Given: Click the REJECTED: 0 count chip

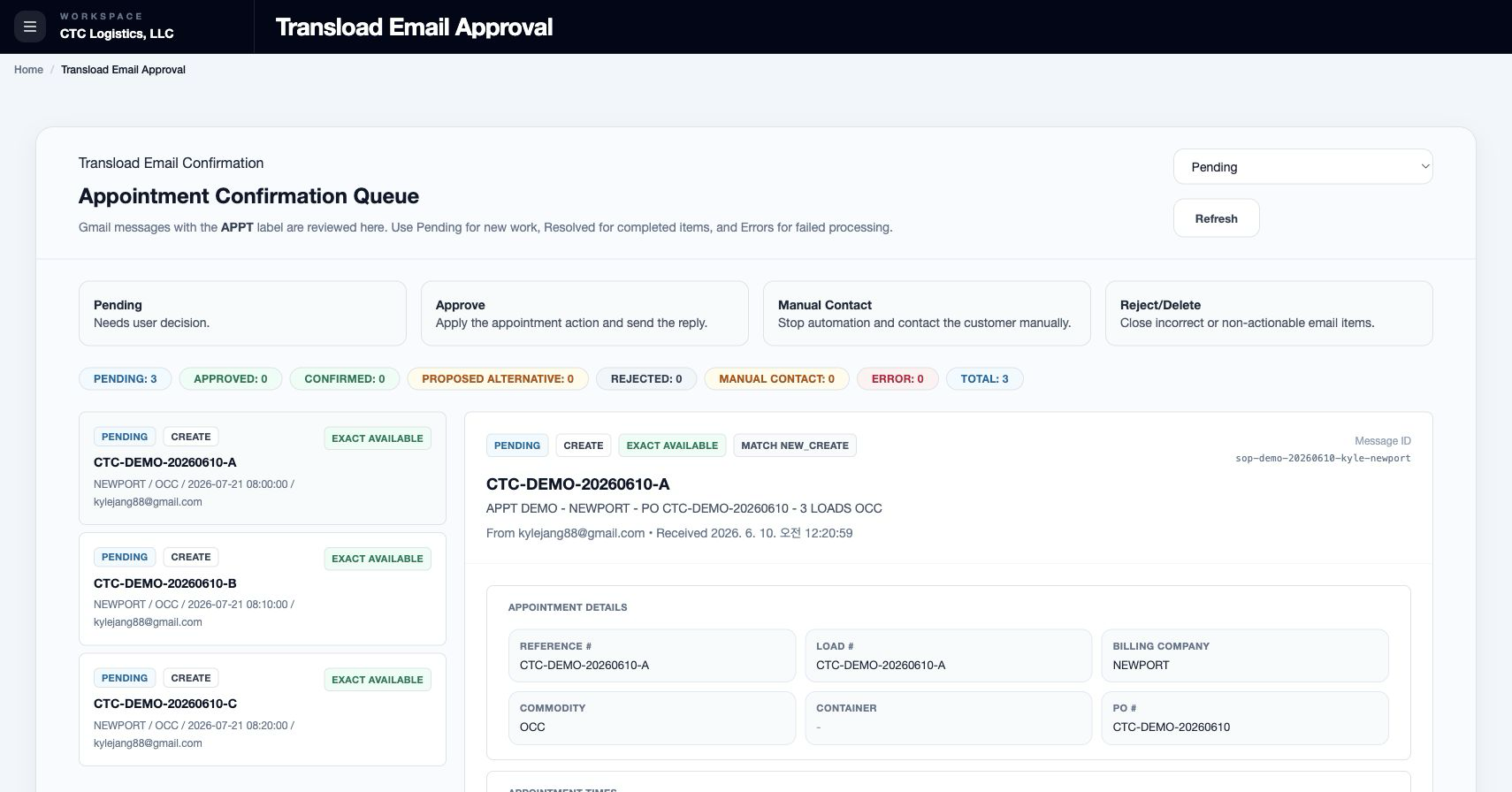Looking at the screenshot, I should pyautogui.click(x=646, y=379).
